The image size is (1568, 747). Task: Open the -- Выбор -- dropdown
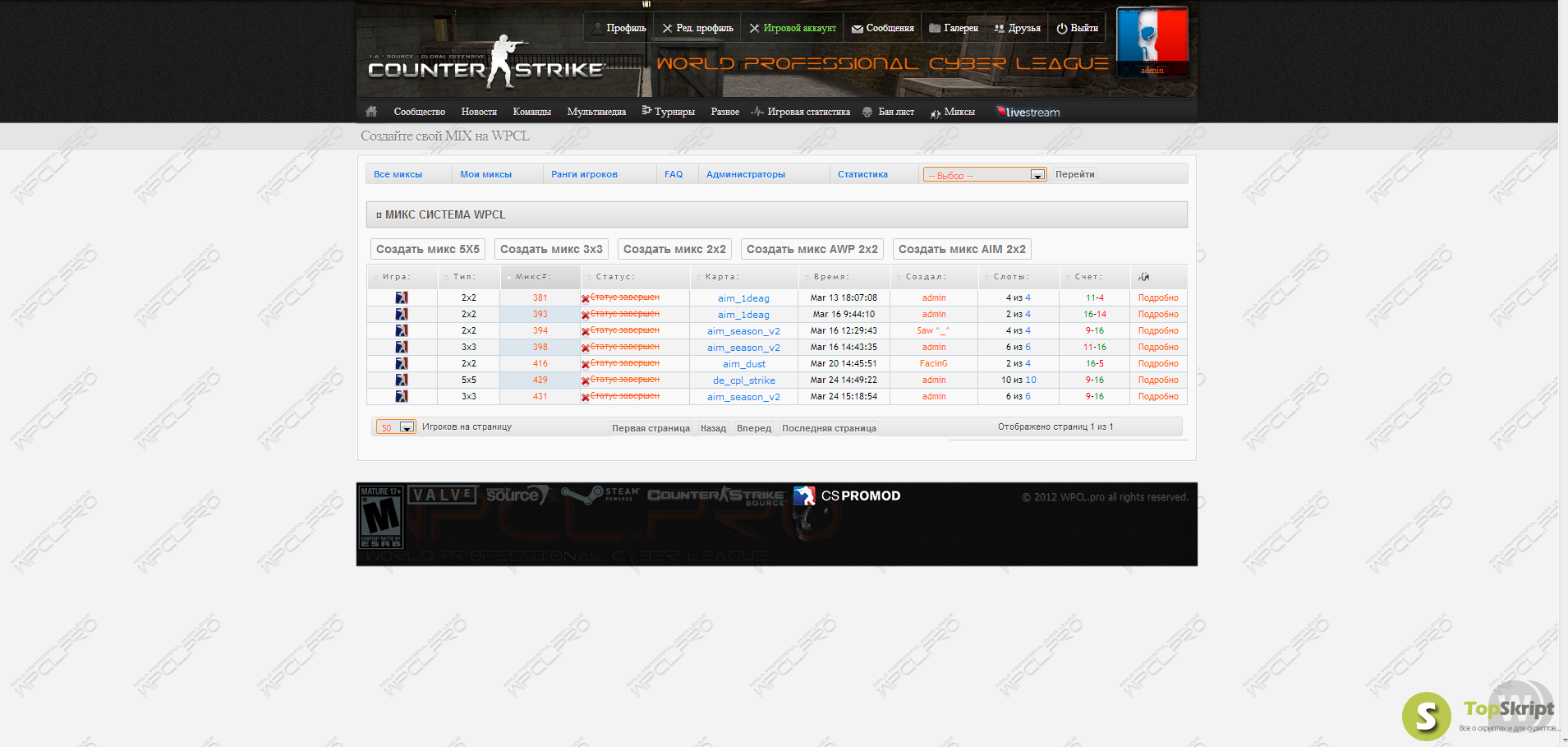(x=985, y=175)
